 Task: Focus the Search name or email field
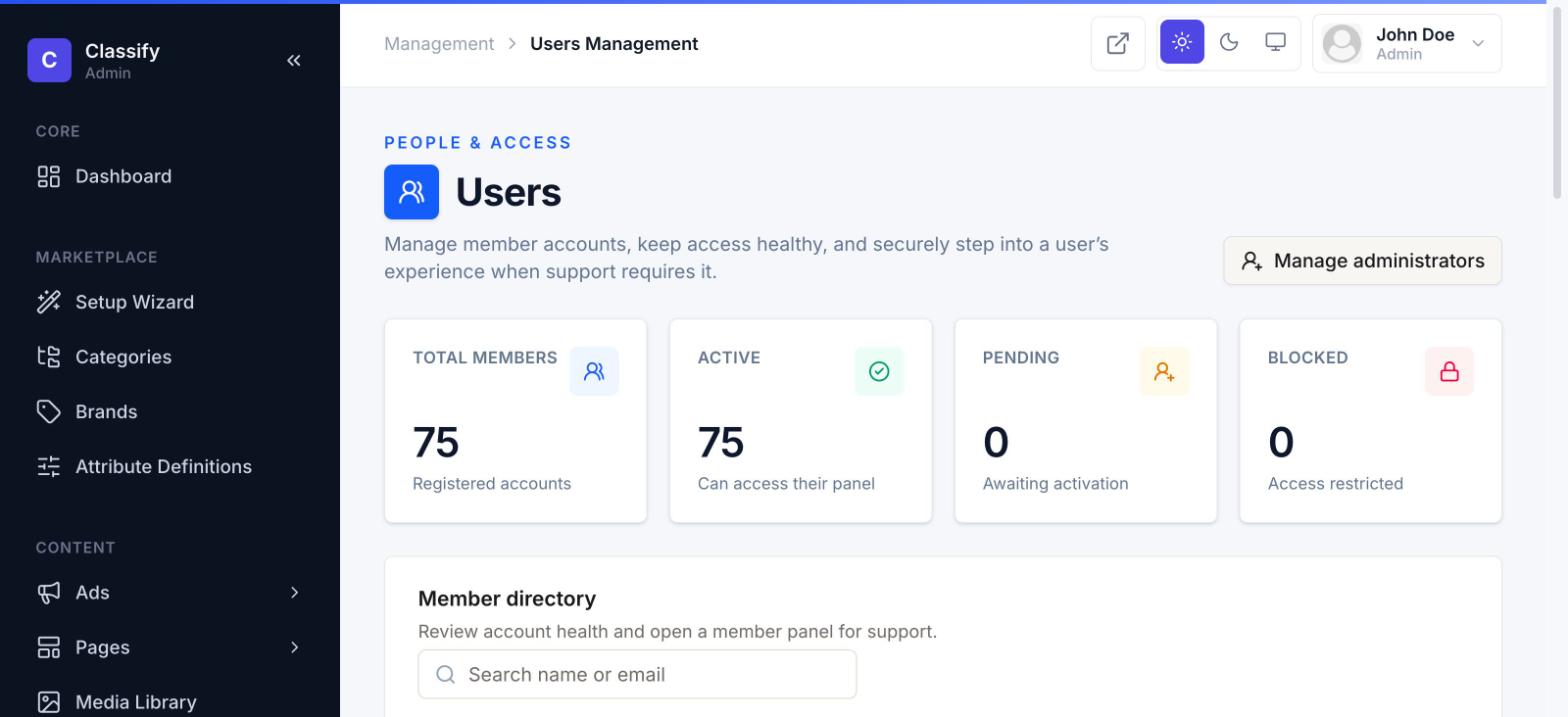coord(637,674)
